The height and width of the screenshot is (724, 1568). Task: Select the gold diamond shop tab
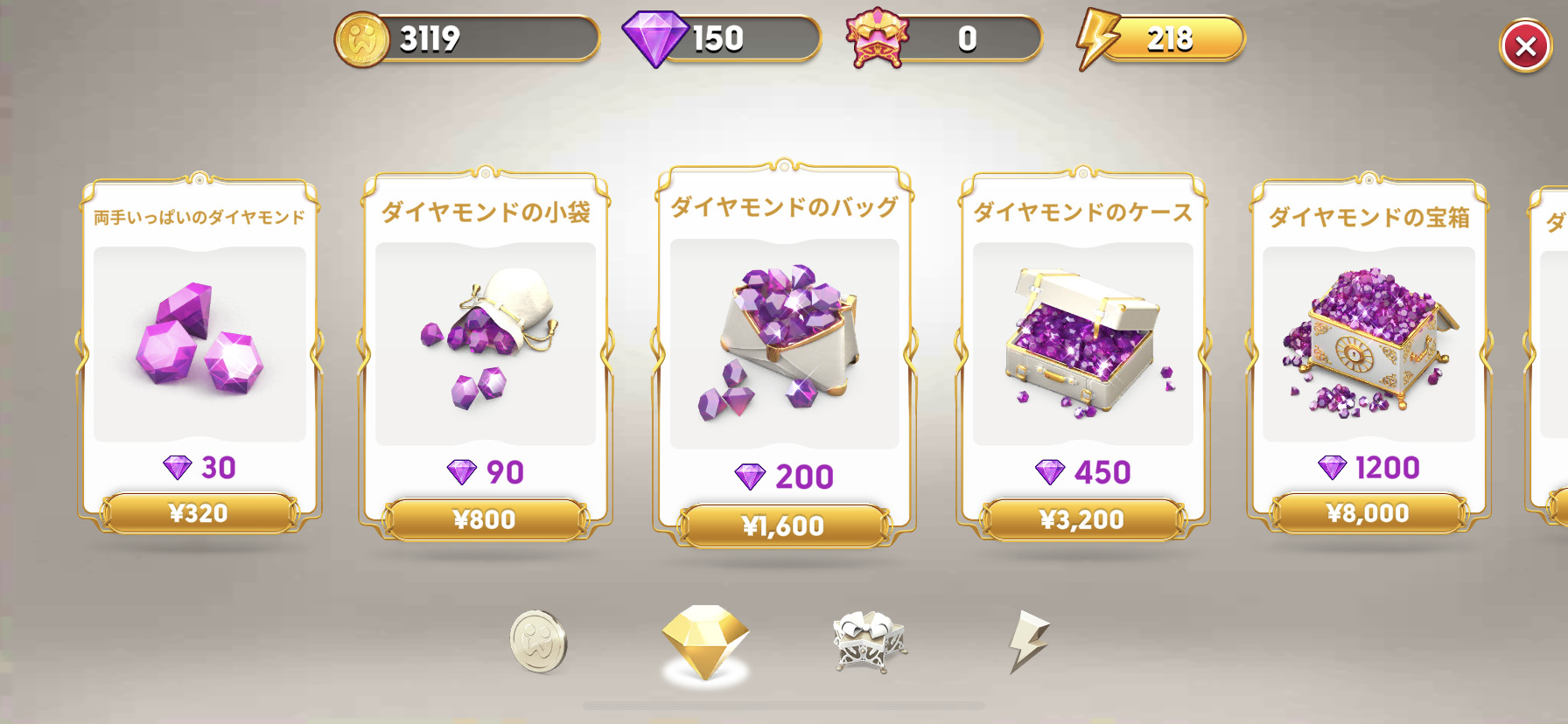(x=705, y=643)
